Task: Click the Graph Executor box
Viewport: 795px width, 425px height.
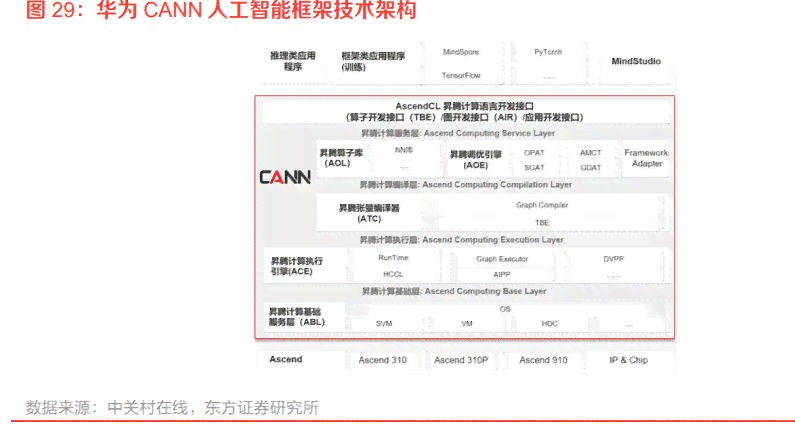Action: (x=502, y=259)
